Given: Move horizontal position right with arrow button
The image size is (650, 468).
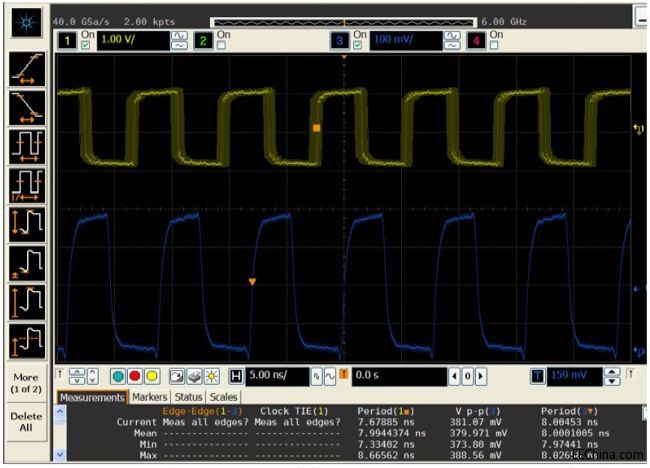Looking at the screenshot, I should [x=481, y=376].
